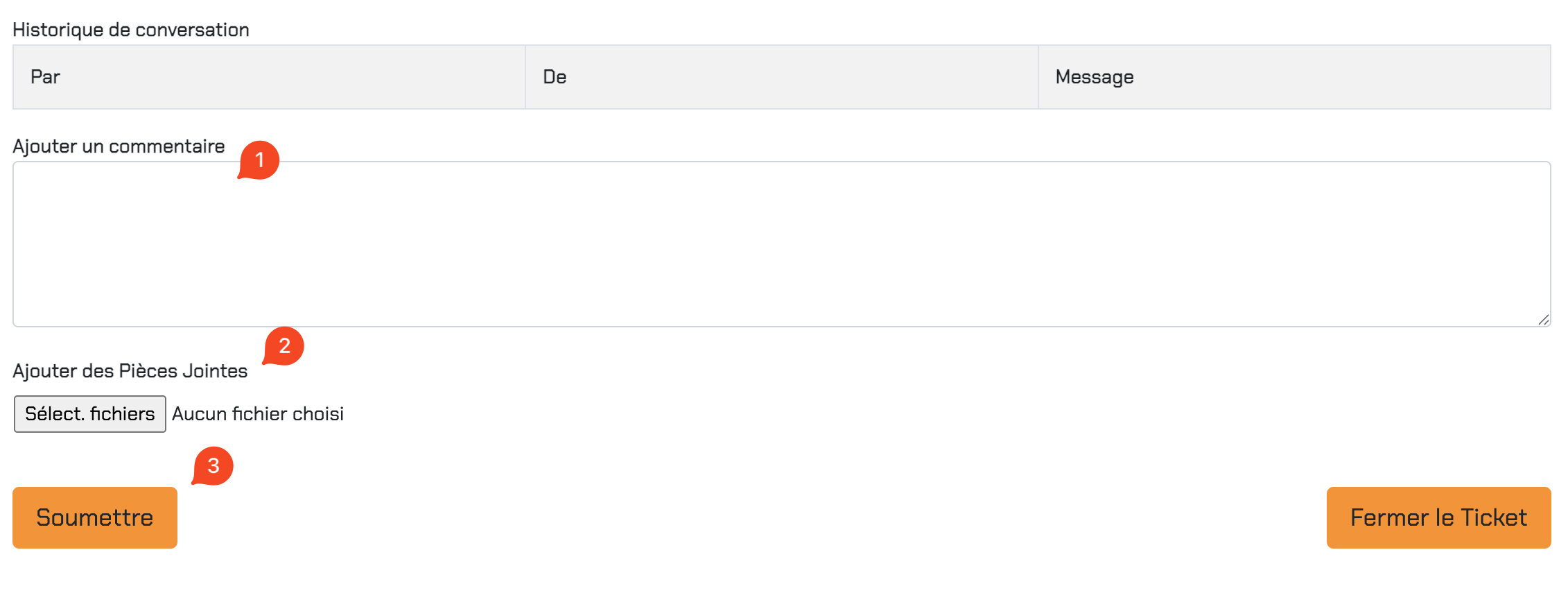Click the textarea resize grip corner
This screenshot has width=1568, height=602.
(1543, 319)
